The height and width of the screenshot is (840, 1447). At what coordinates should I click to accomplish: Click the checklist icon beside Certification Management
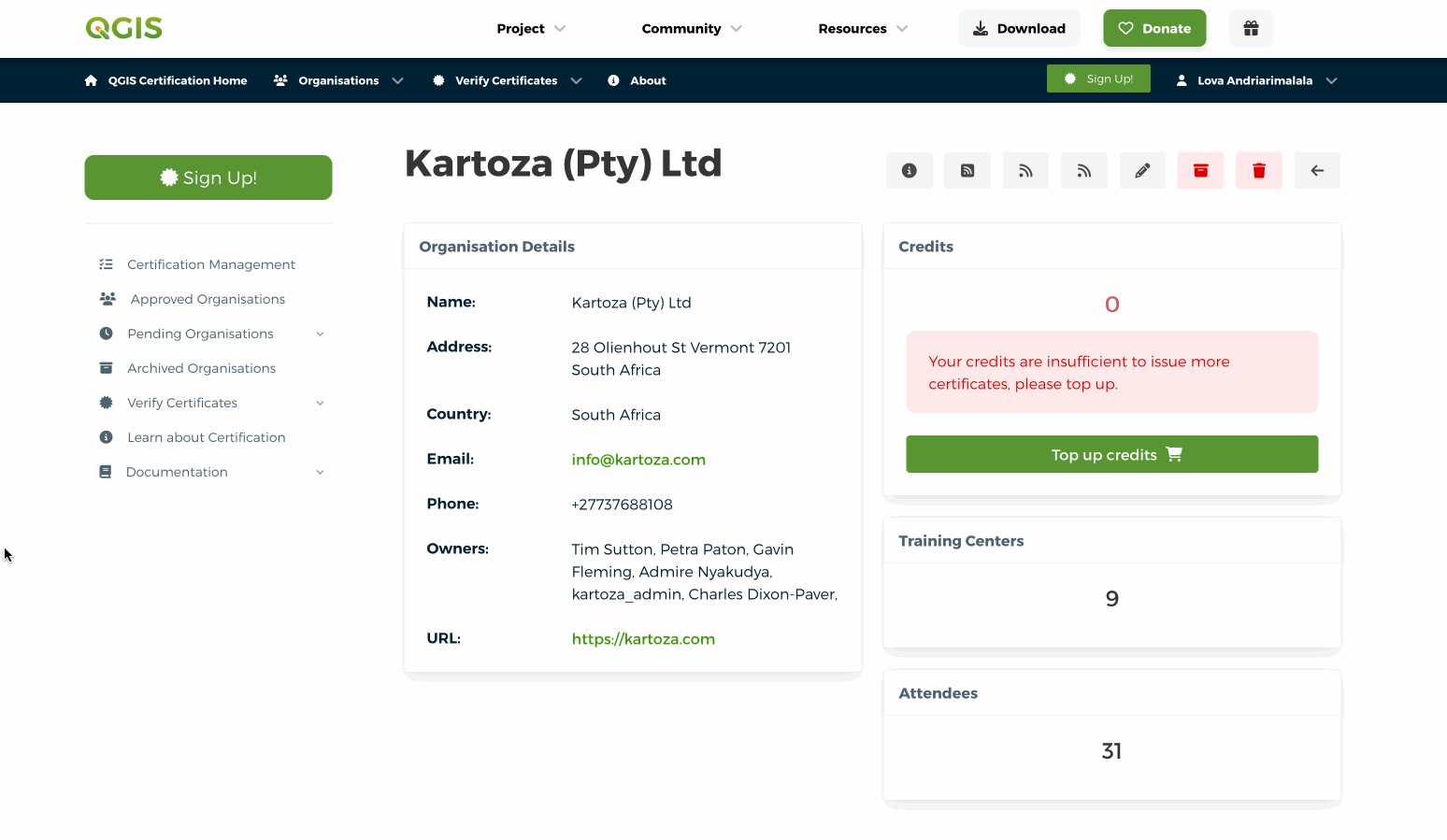click(x=107, y=264)
